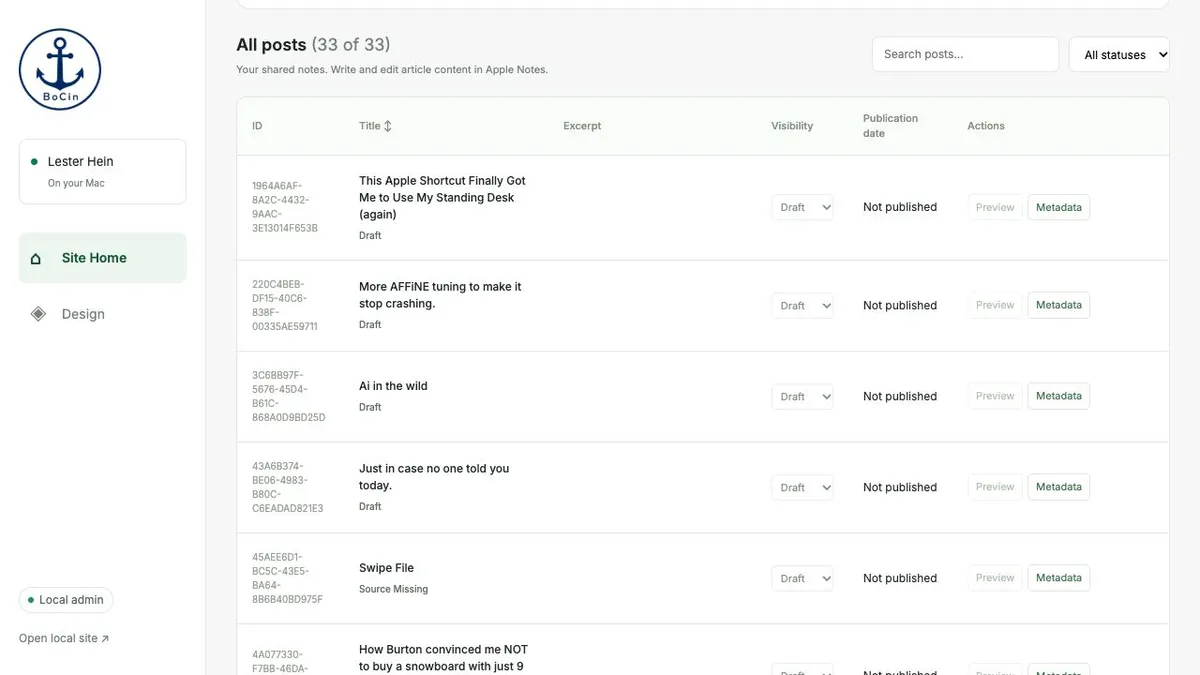Preview the Standing Desk shortcut post
The image size is (1200, 675).
(995, 207)
